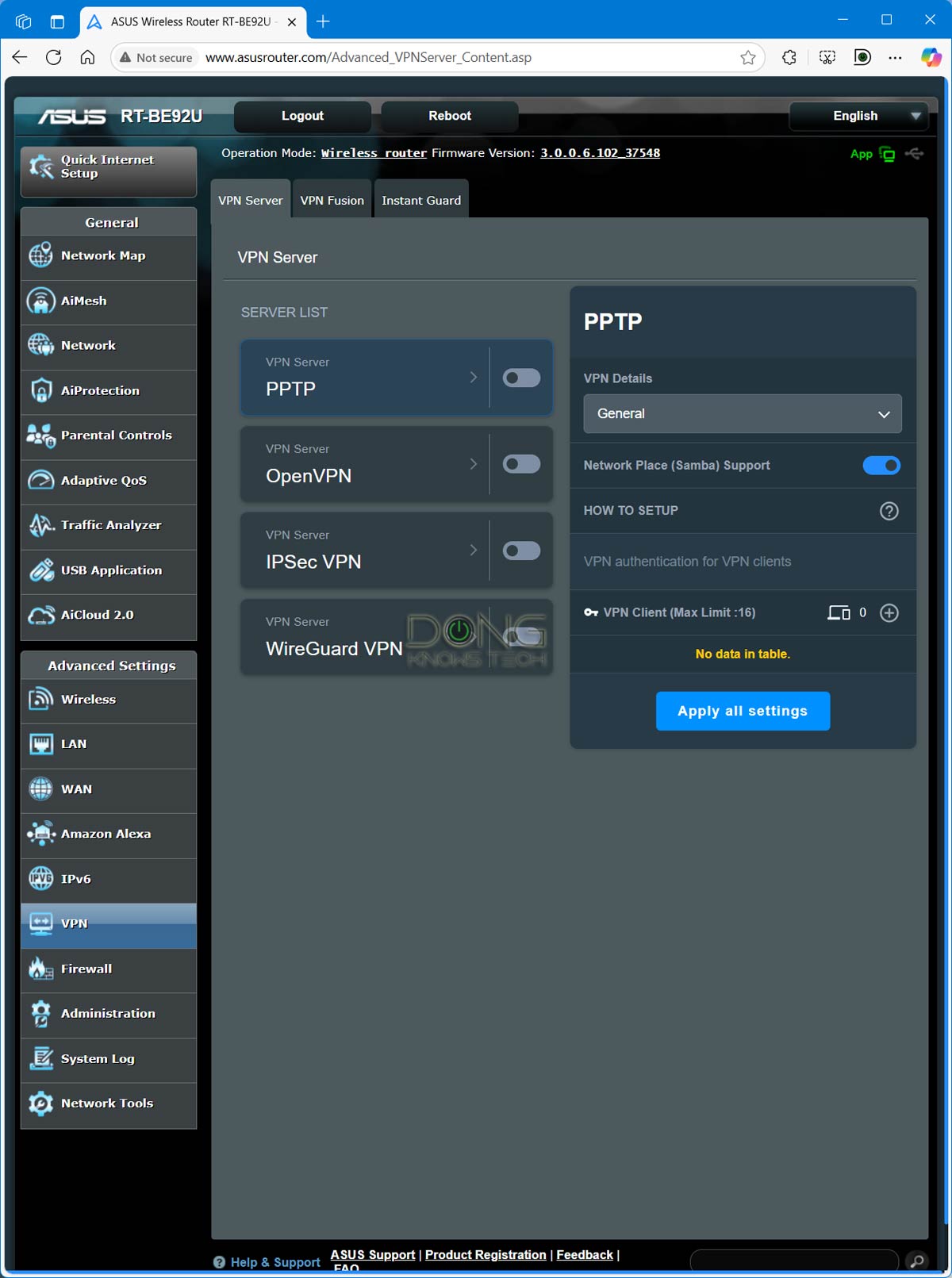Screen dimensions: 952x1278
Task: Open Administration settings page
Action: [x=109, y=1014]
